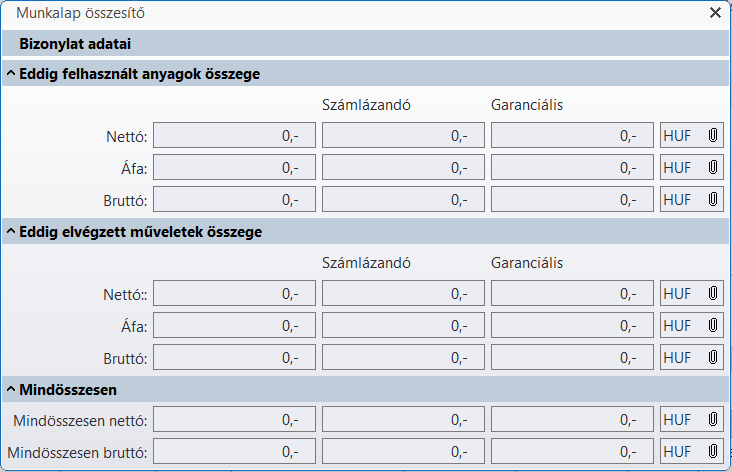Click first Mindösszesen nettó total field

pos(234,420)
